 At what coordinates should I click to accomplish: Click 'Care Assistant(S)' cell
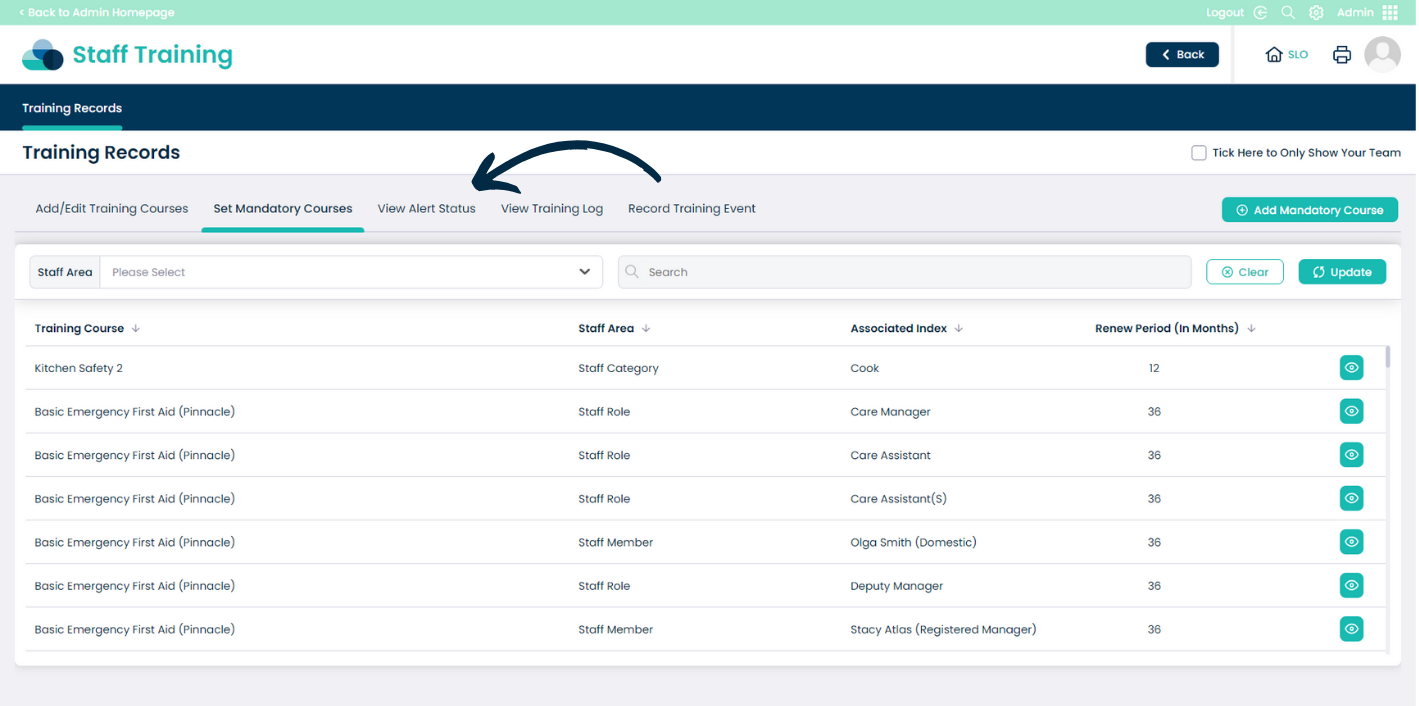coord(899,499)
